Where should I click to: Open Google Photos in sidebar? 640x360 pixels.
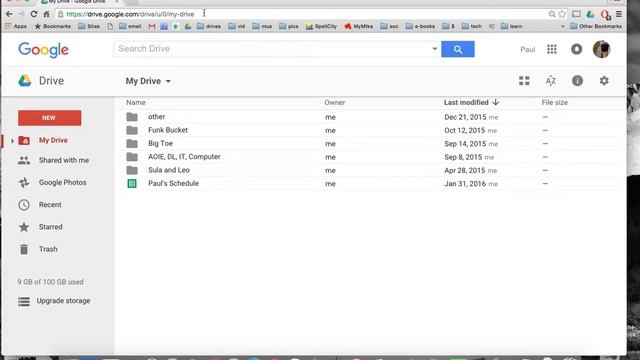click(x=62, y=182)
